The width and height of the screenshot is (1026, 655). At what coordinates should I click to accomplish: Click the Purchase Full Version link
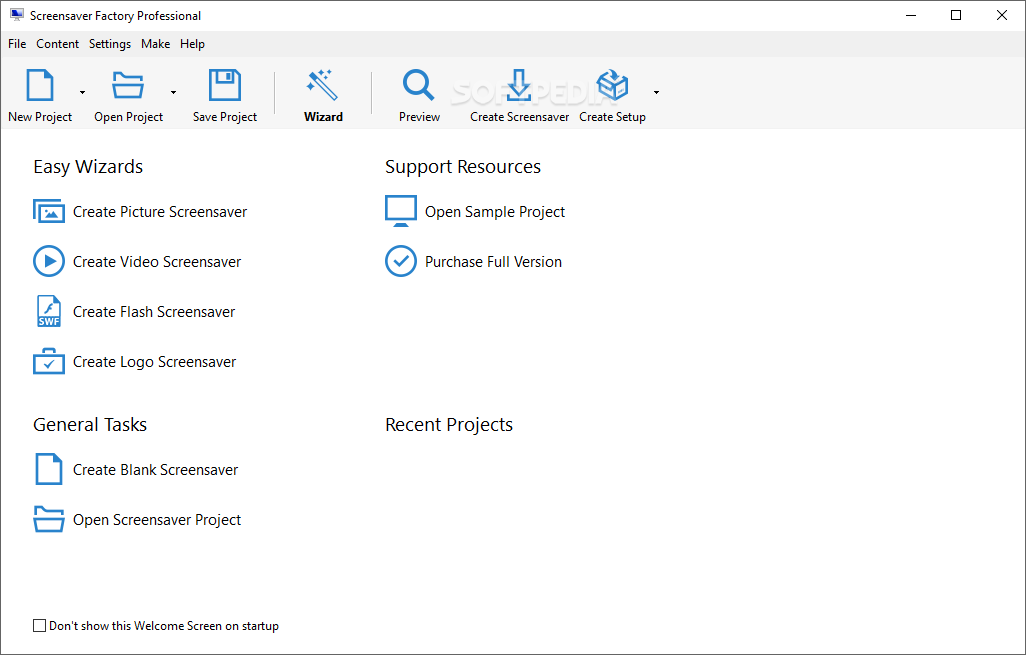493,262
